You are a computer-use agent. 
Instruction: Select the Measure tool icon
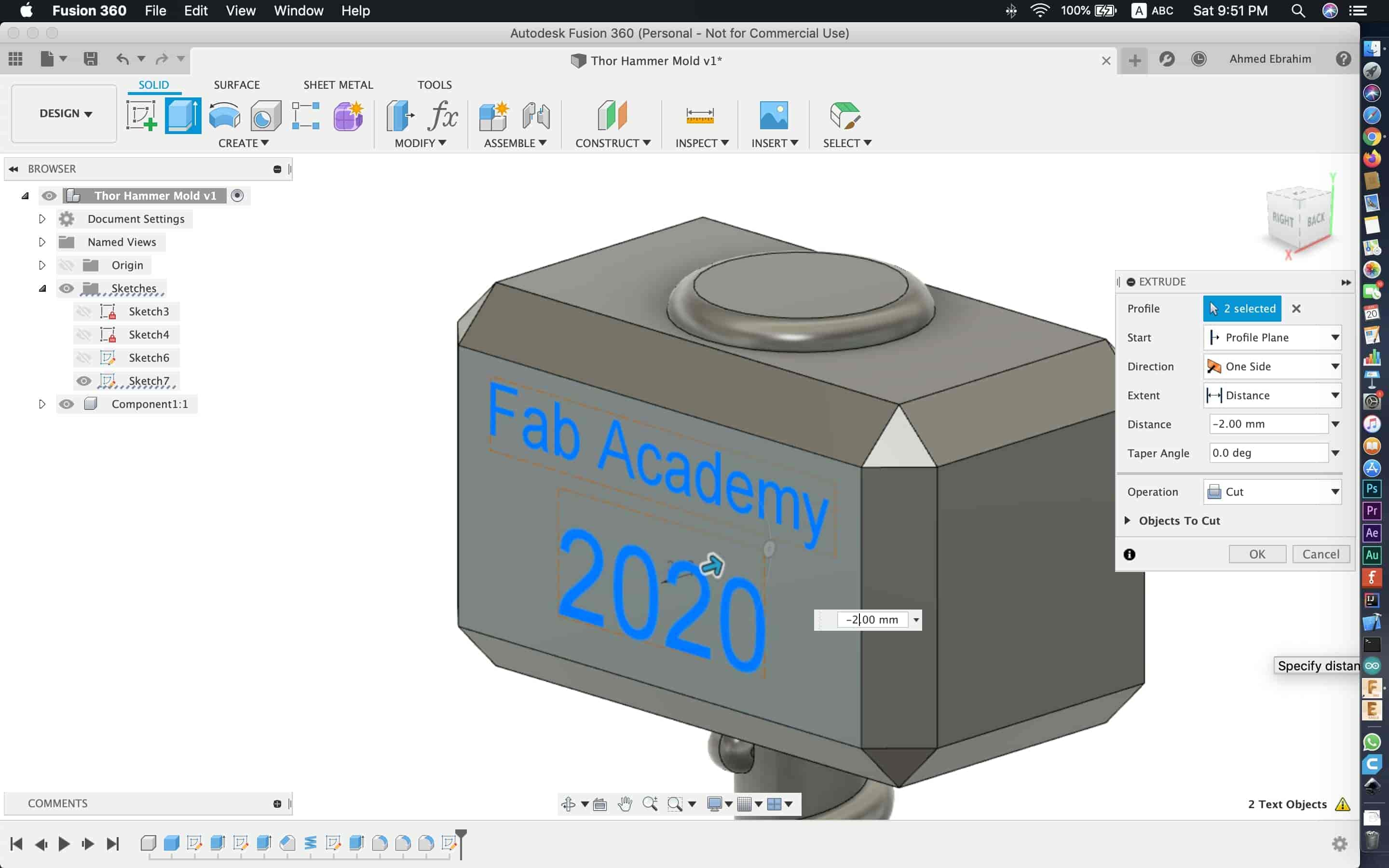click(x=700, y=115)
